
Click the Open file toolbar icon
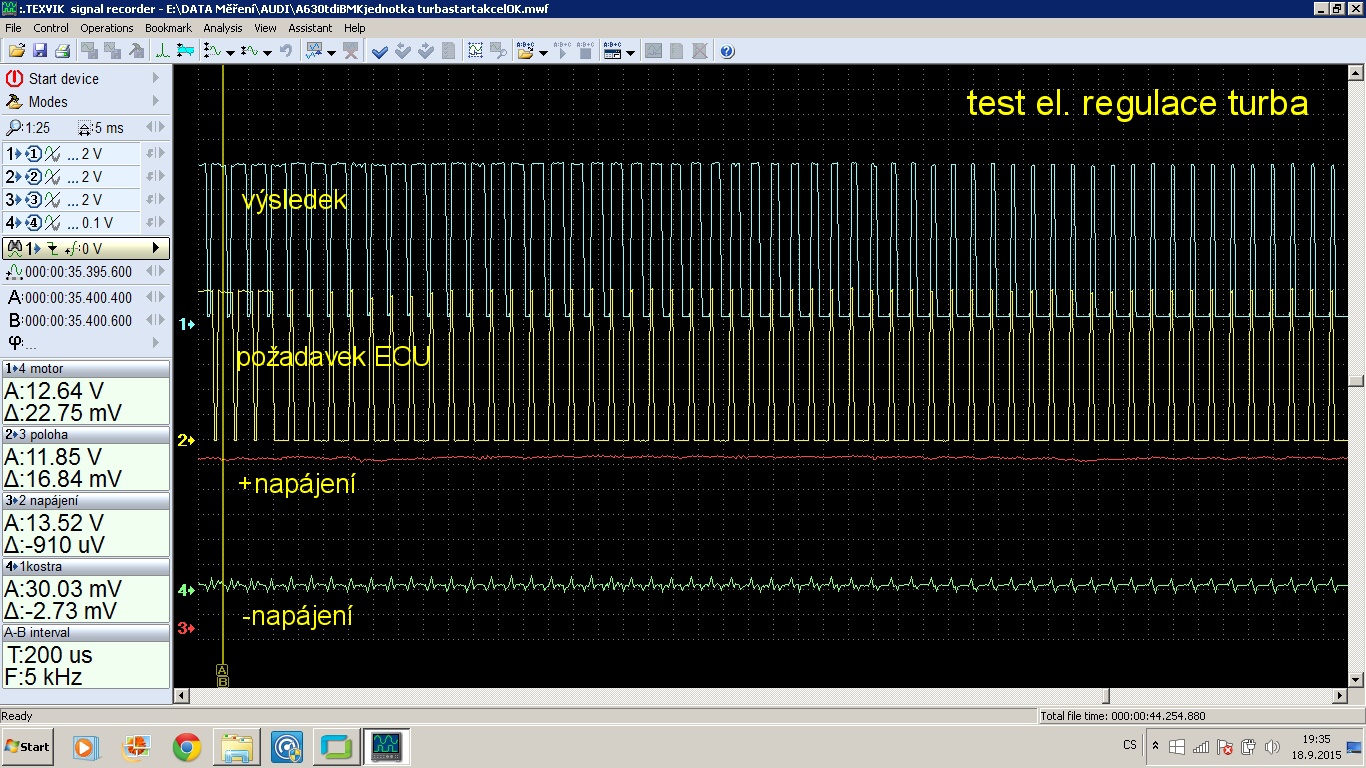(x=17, y=51)
